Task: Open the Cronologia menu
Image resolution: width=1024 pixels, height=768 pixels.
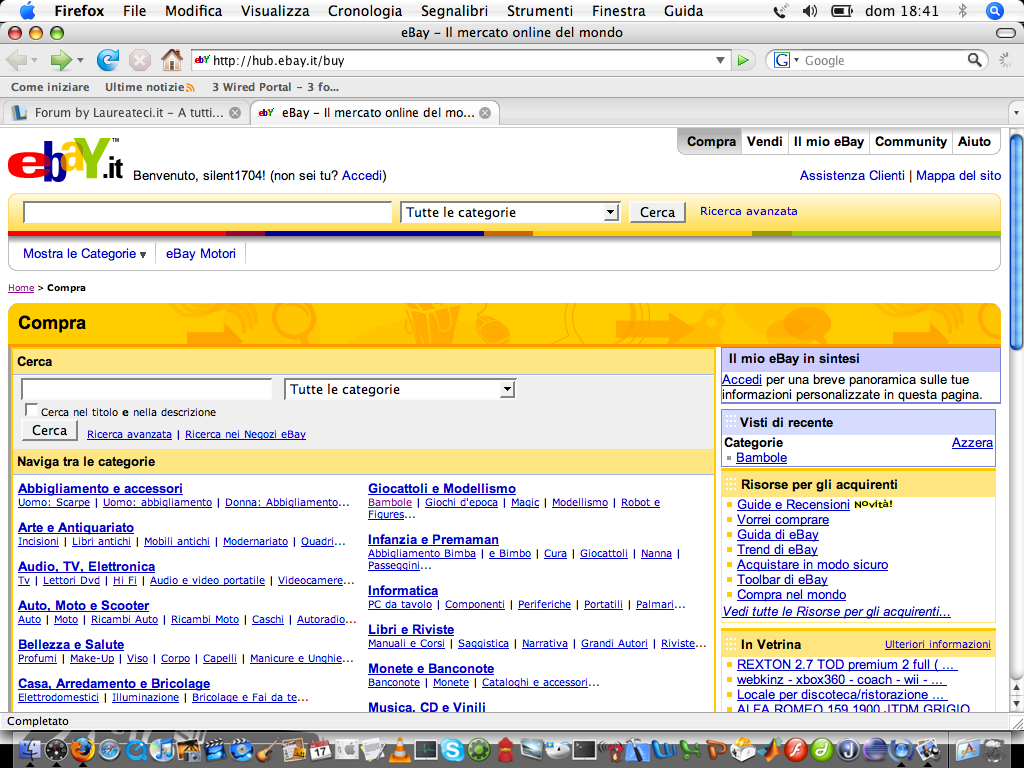Action: click(x=365, y=11)
